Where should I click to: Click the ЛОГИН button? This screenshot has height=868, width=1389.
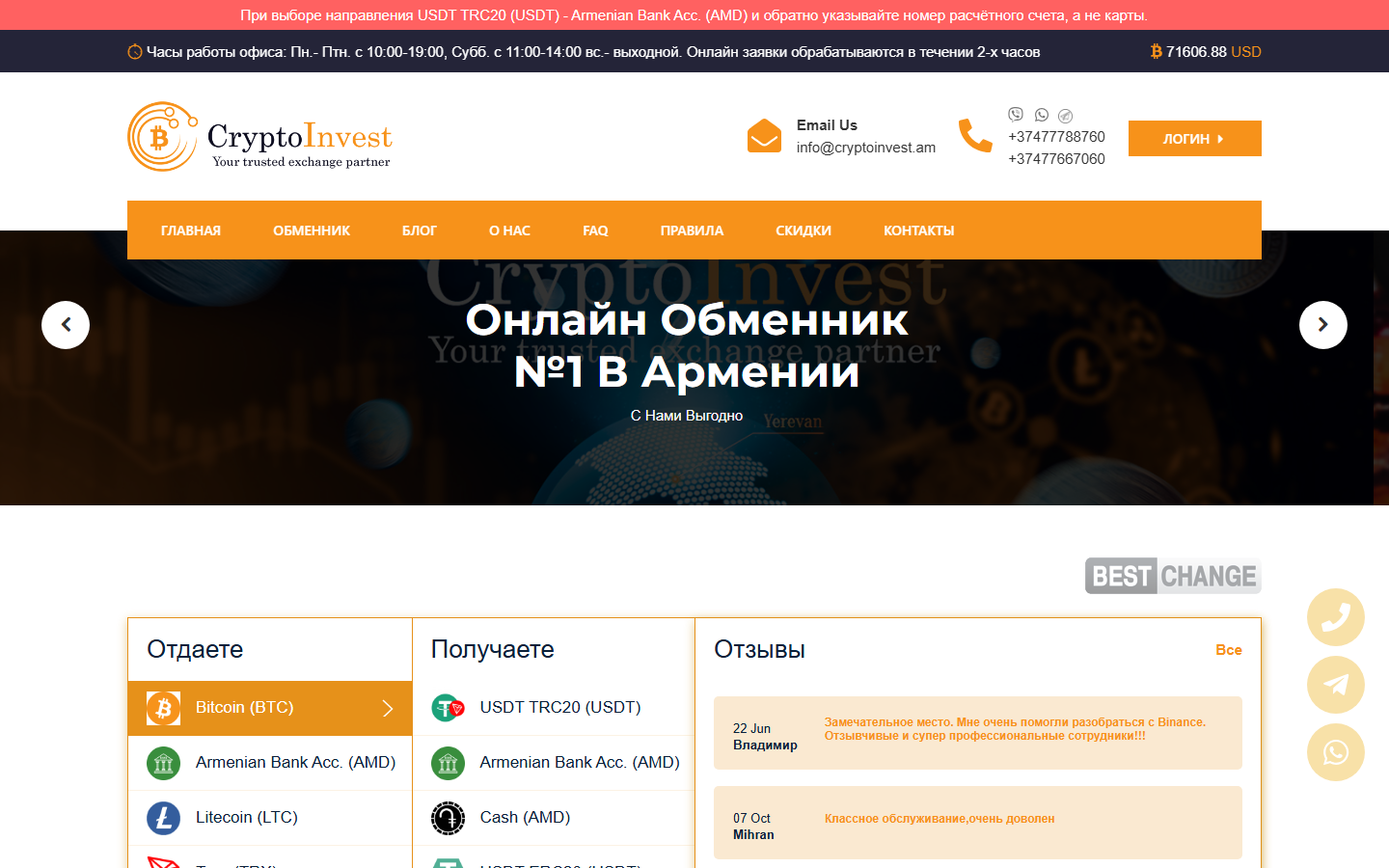[x=1195, y=138]
